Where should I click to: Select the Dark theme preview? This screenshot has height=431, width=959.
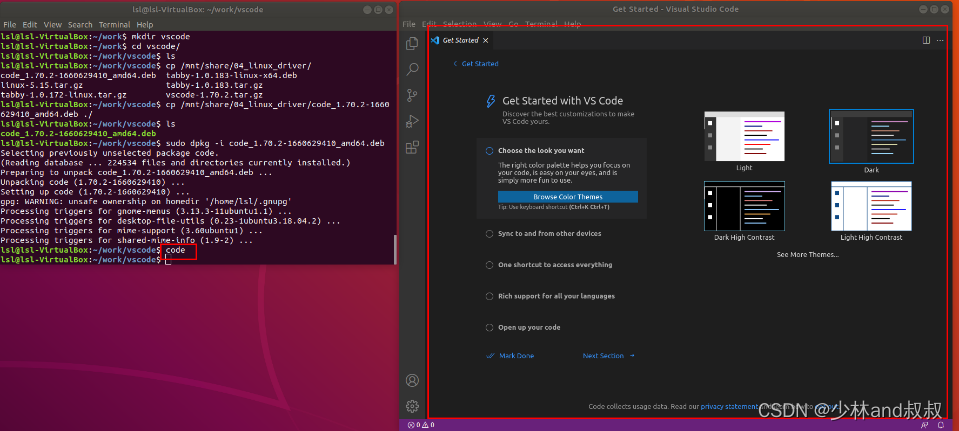871,137
